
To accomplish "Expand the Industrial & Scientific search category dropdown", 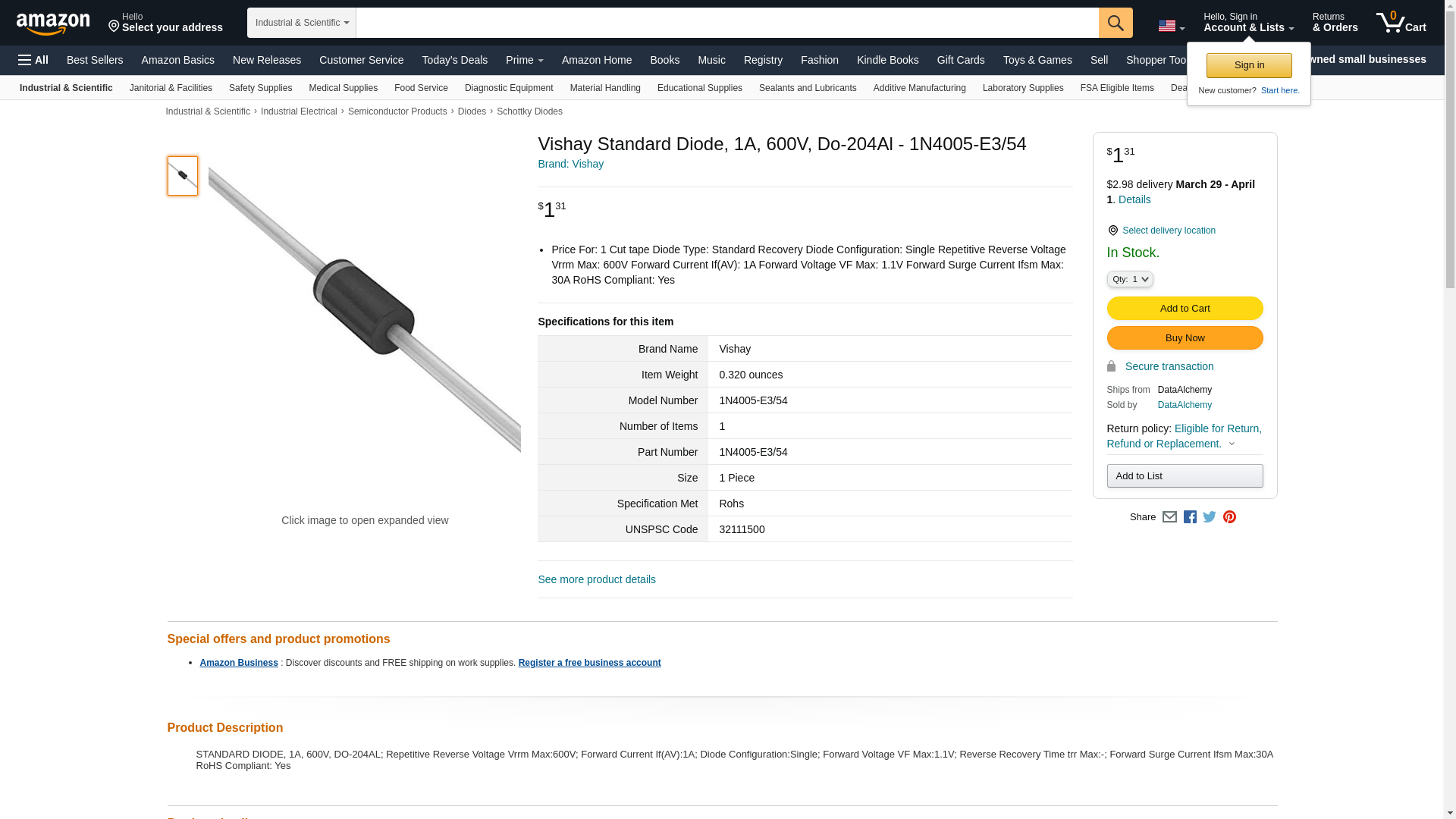I will tap(302, 23).
